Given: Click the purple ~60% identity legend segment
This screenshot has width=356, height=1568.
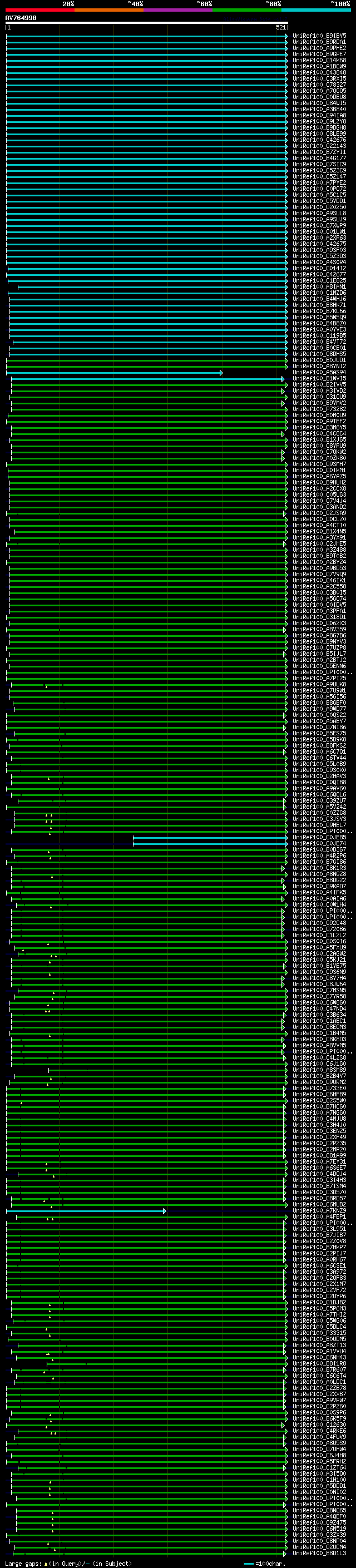Looking at the screenshot, I should click(x=177, y=10).
